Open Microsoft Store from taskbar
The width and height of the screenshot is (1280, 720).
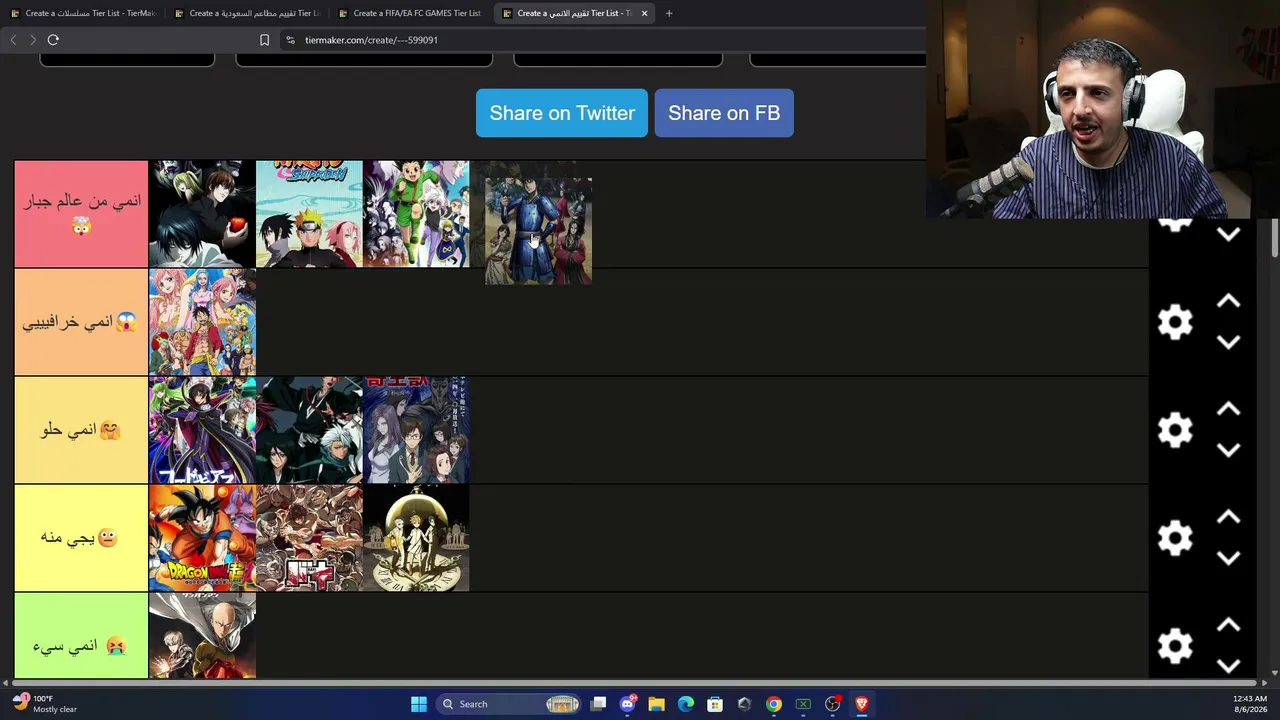(x=715, y=704)
